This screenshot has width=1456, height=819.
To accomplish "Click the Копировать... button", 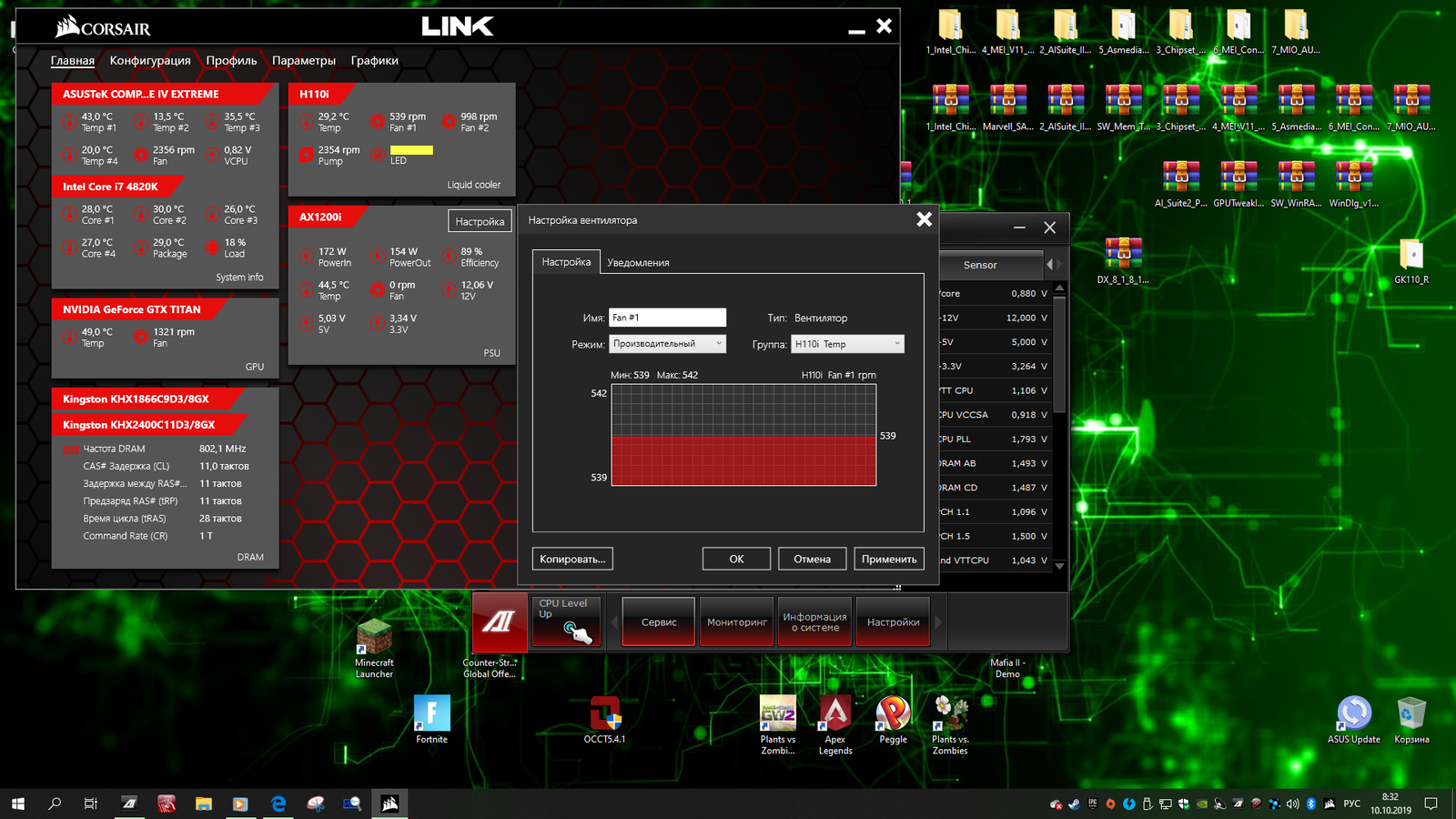I will (572, 559).
